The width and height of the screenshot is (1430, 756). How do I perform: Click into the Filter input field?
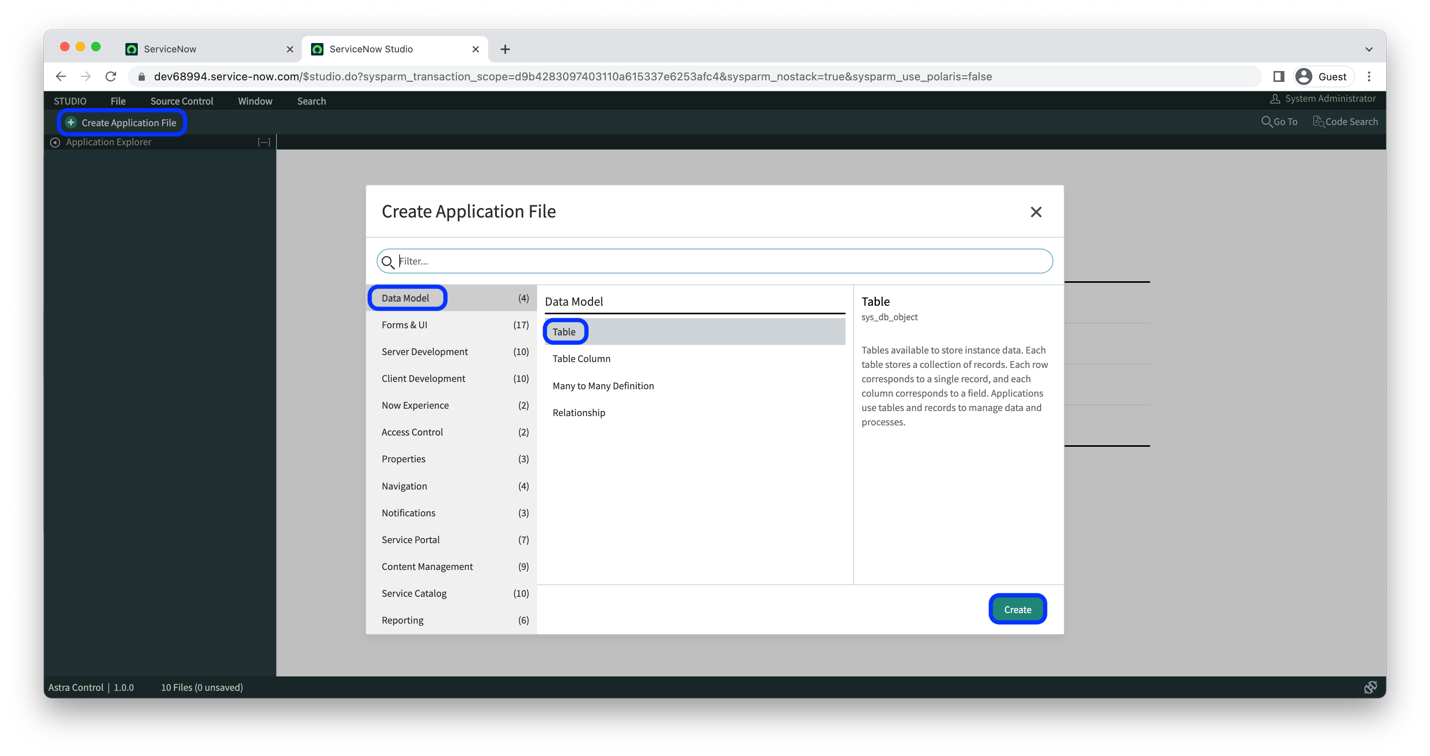coord(715,261)
